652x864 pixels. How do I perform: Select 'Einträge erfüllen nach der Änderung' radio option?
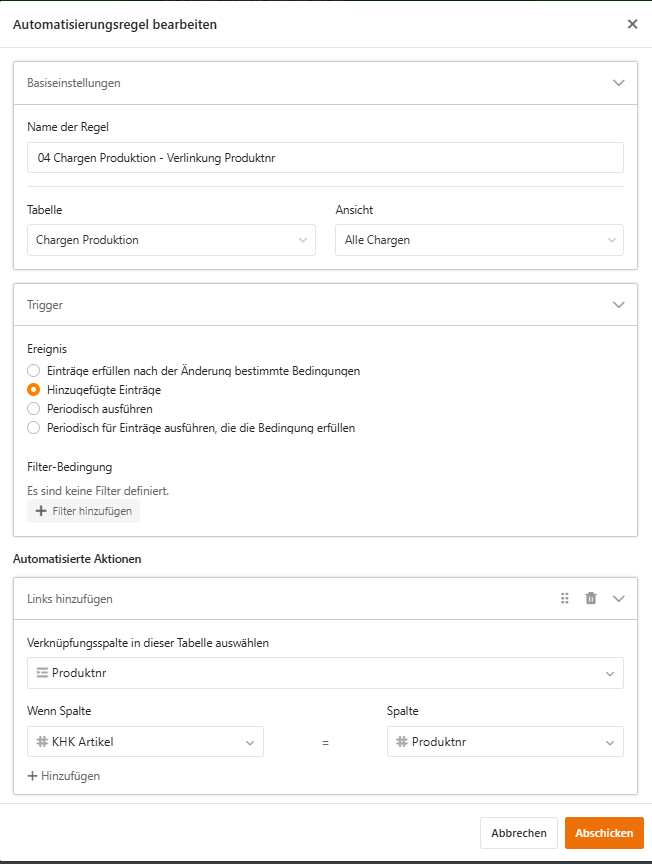pyautogui.click(x=34, y=371)
